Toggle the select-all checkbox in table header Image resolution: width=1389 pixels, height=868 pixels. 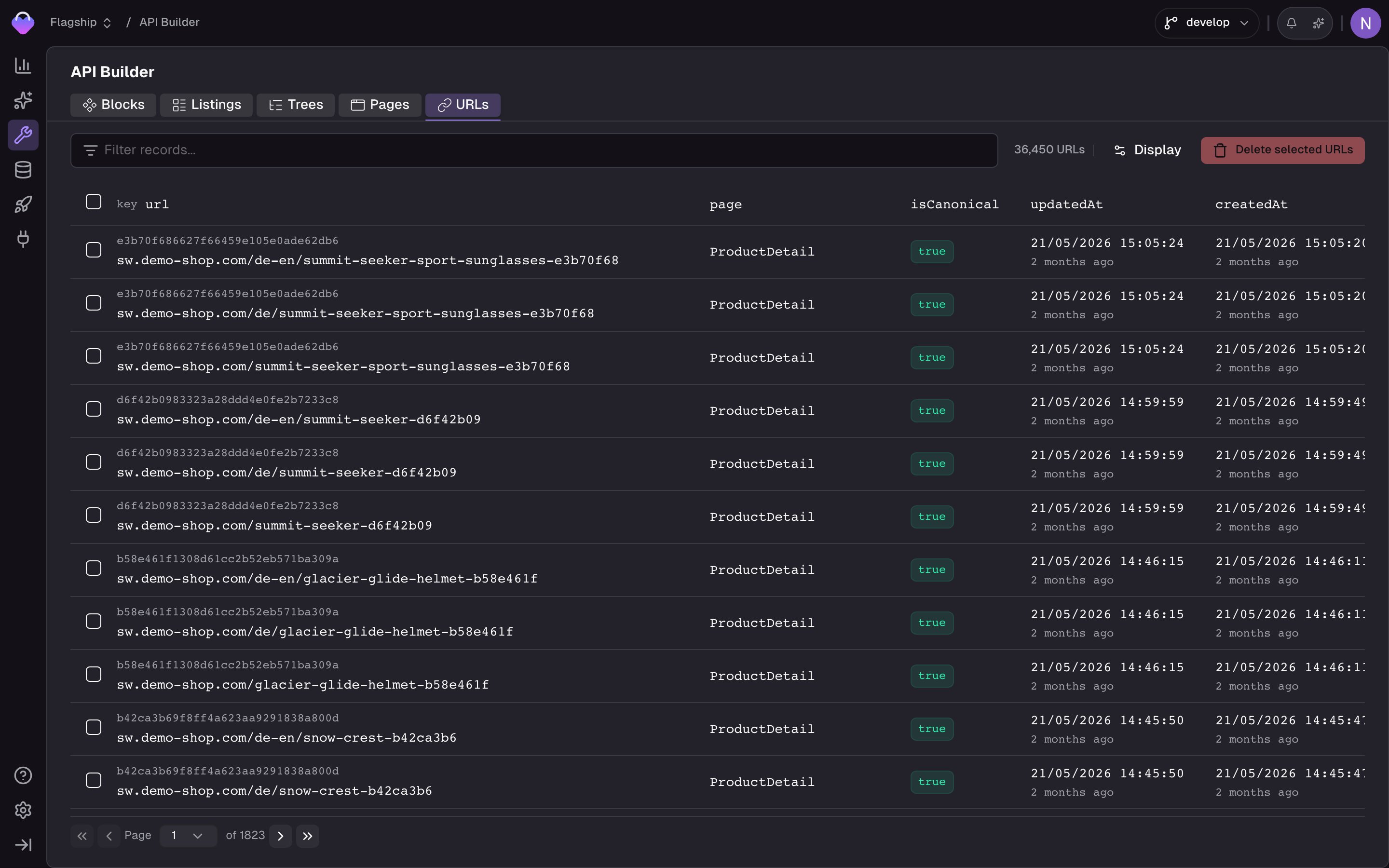94,202
